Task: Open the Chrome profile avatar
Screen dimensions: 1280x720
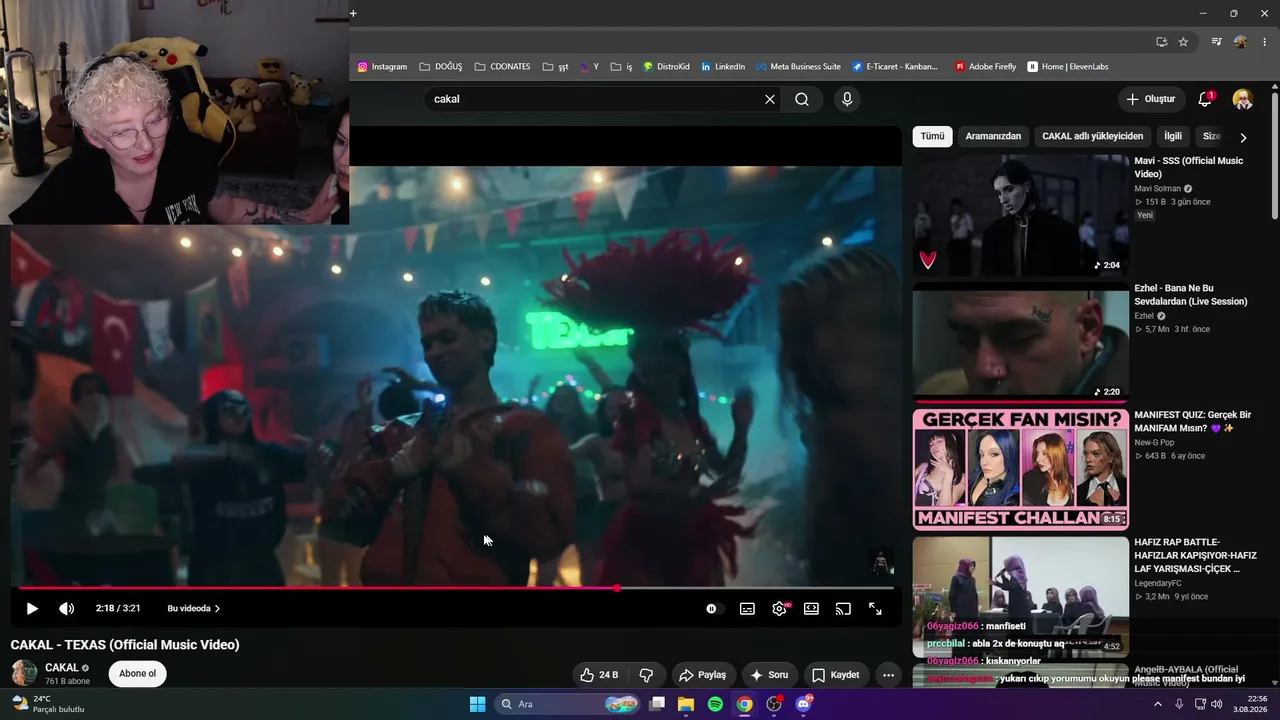Action: point(1240,42)
